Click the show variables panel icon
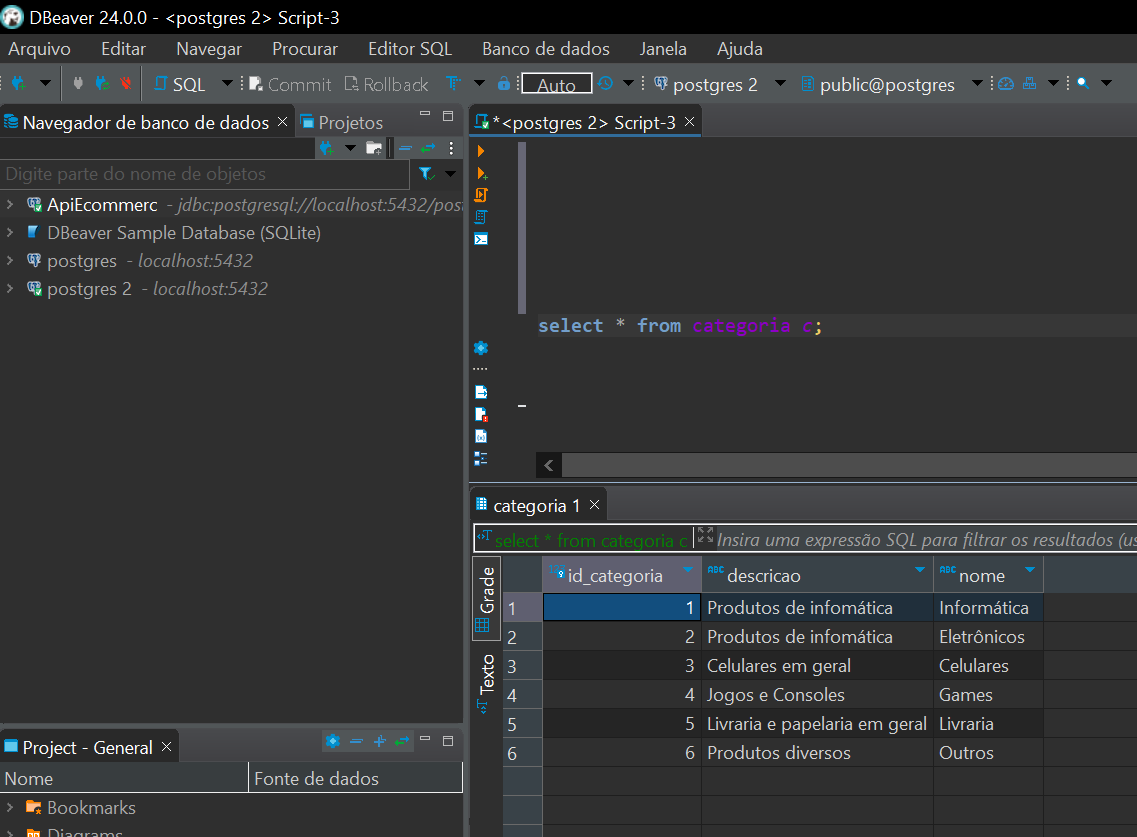Image resolution: width=1137 pixels, height=837 pixels. pos(481,436)
